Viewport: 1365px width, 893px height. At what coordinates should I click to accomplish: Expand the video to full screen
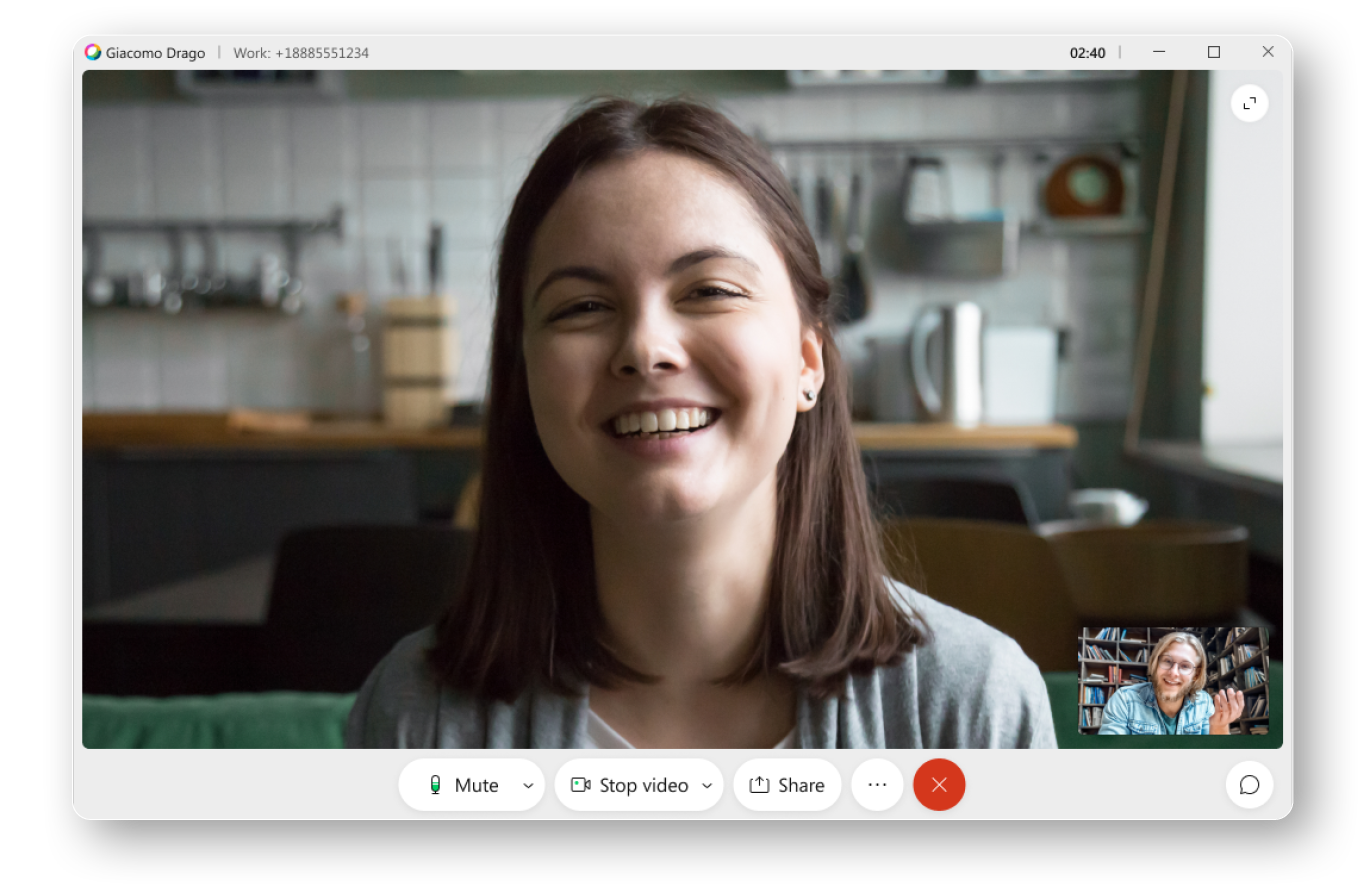tap(1249, 103)
